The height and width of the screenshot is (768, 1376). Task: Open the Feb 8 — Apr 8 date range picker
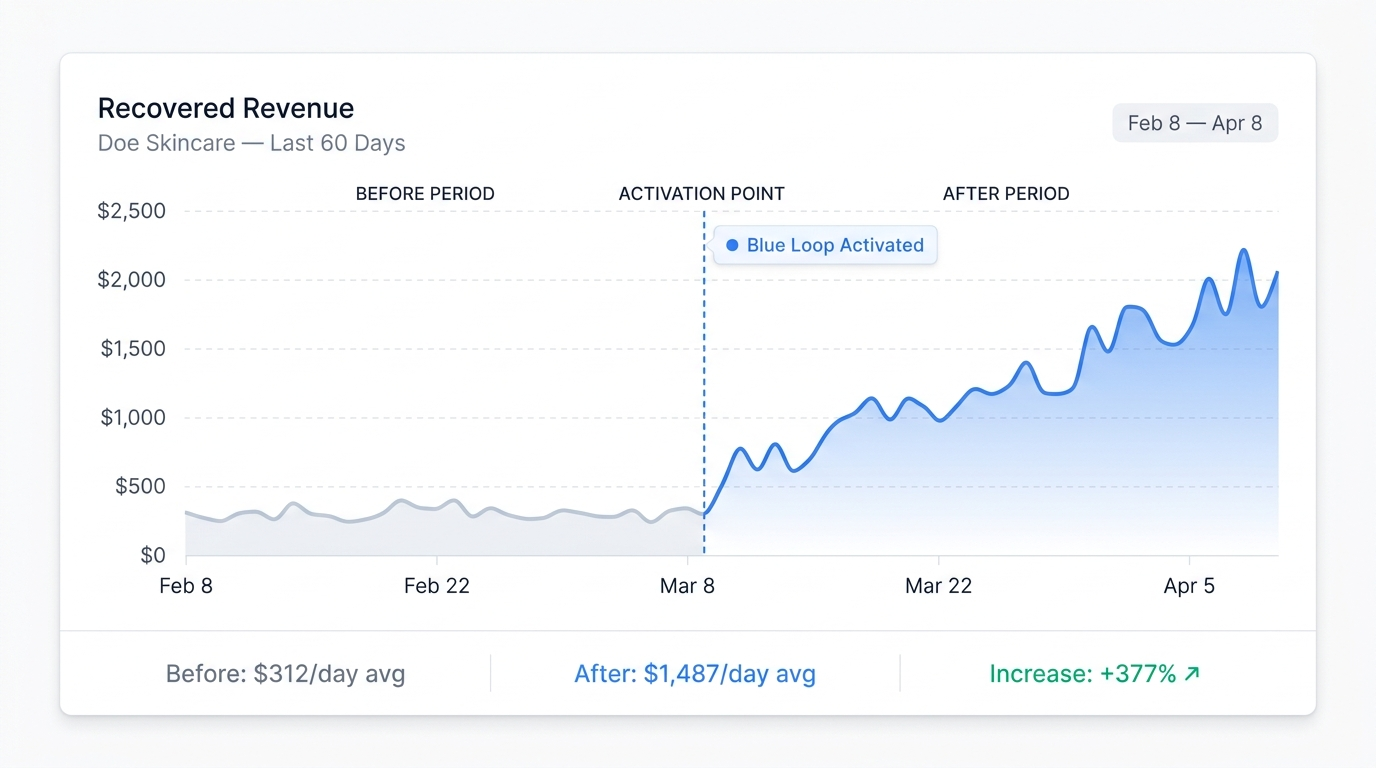click(1195, 122)
